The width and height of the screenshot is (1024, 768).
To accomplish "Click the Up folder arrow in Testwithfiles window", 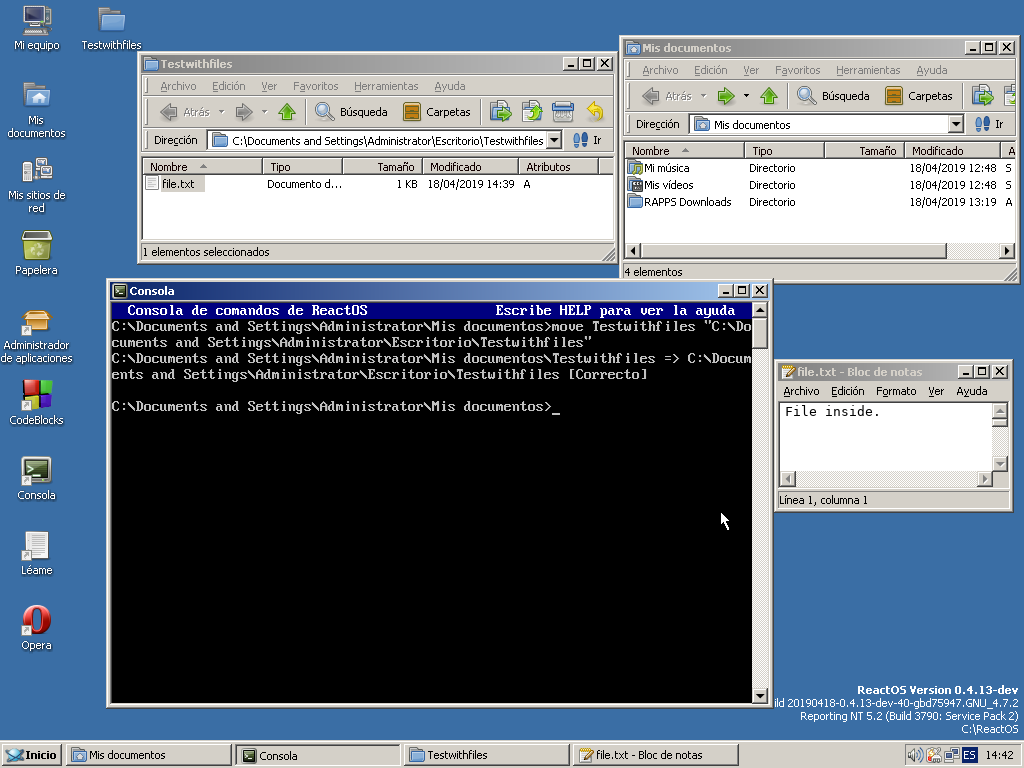I will coord(287,112).
